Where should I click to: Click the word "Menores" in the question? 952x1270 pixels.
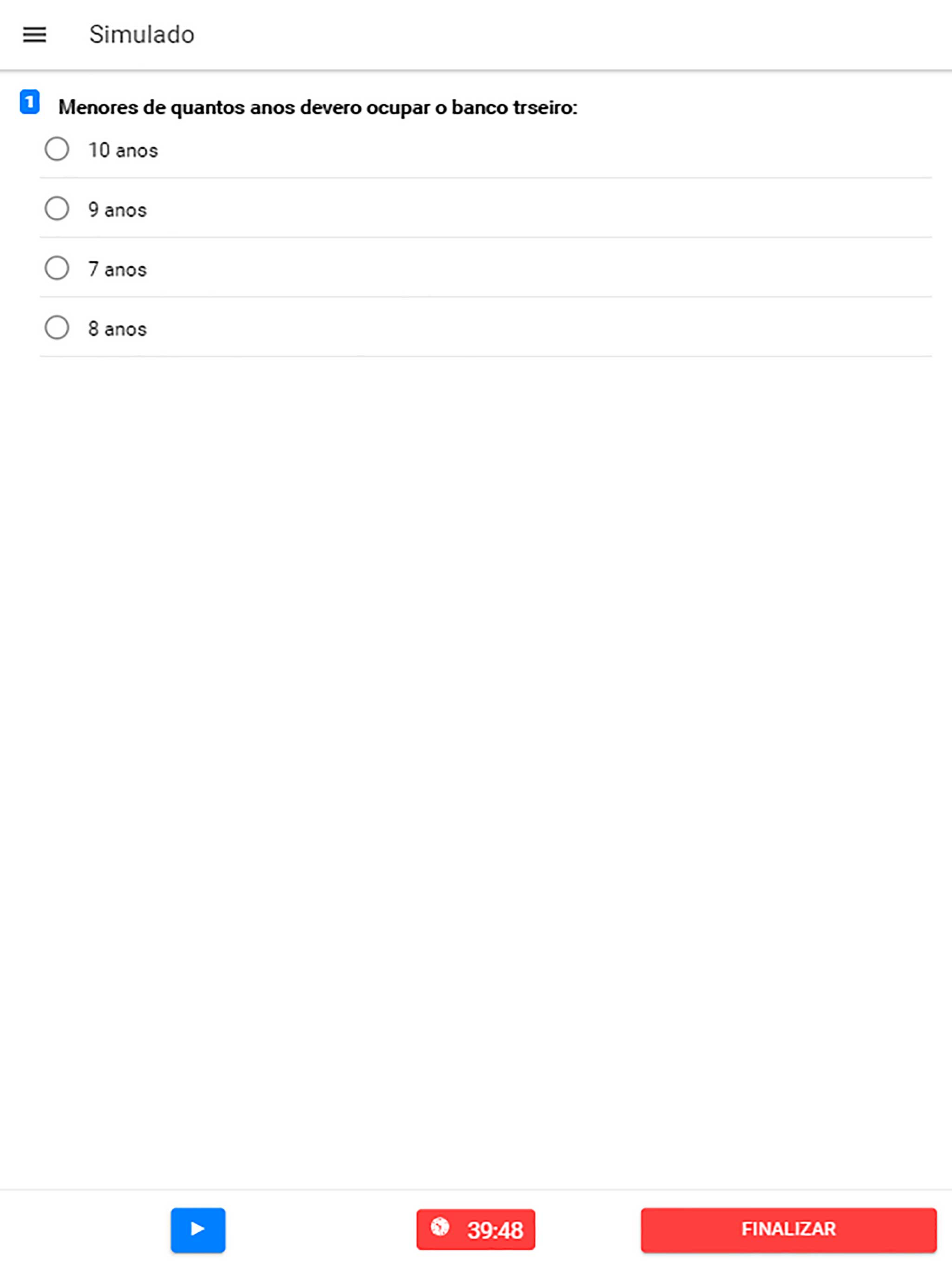click(x=98, y=107)
